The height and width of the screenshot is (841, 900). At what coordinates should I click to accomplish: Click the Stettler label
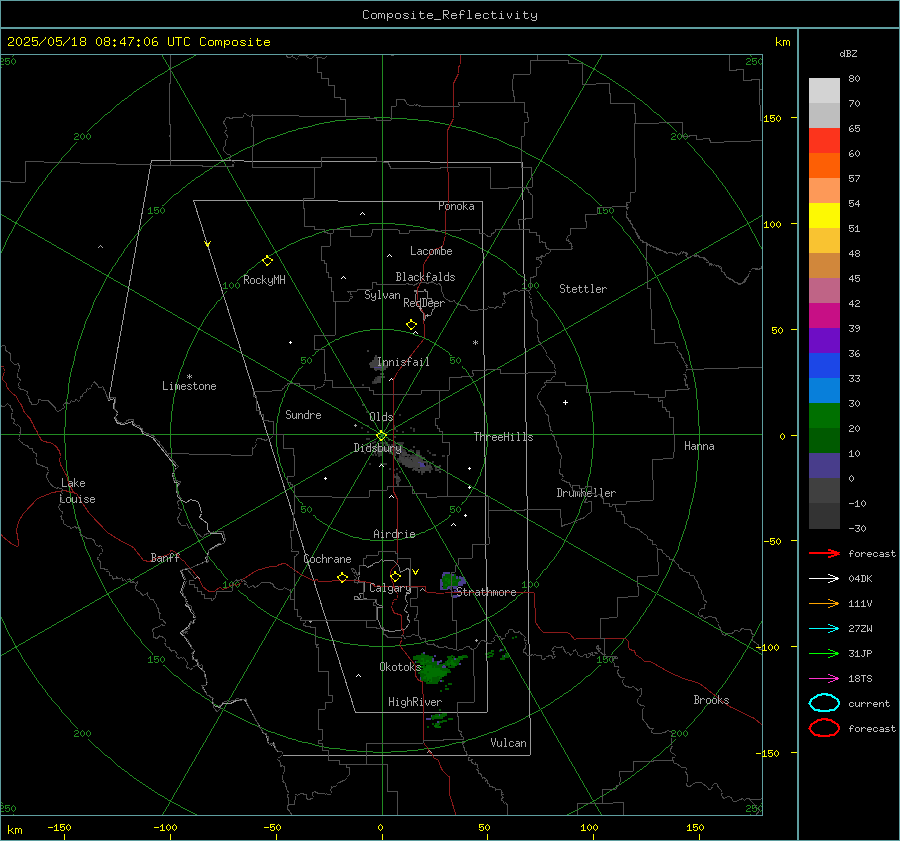(583, 289)
